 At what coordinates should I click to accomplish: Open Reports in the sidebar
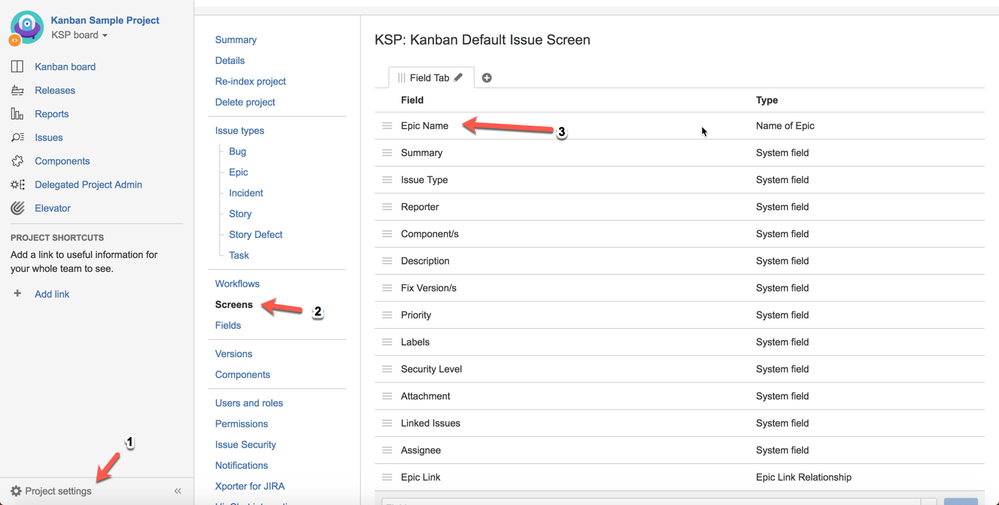(x=52, y=114)
